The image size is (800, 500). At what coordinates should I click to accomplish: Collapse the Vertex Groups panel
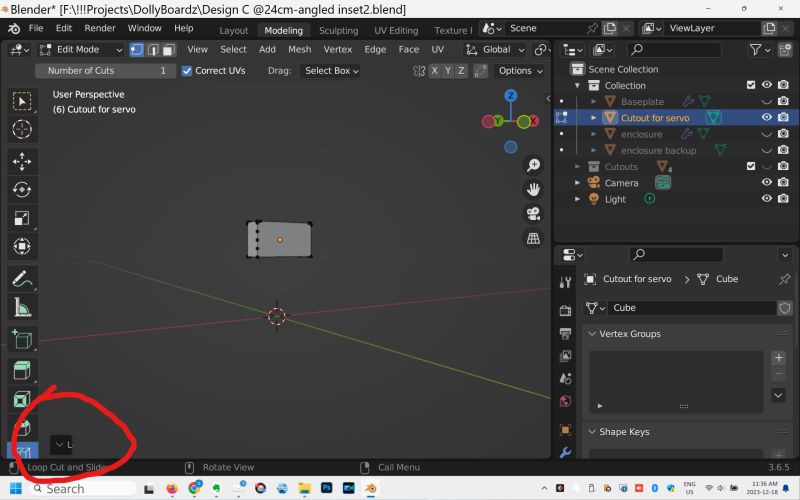(x=592, y=334)
